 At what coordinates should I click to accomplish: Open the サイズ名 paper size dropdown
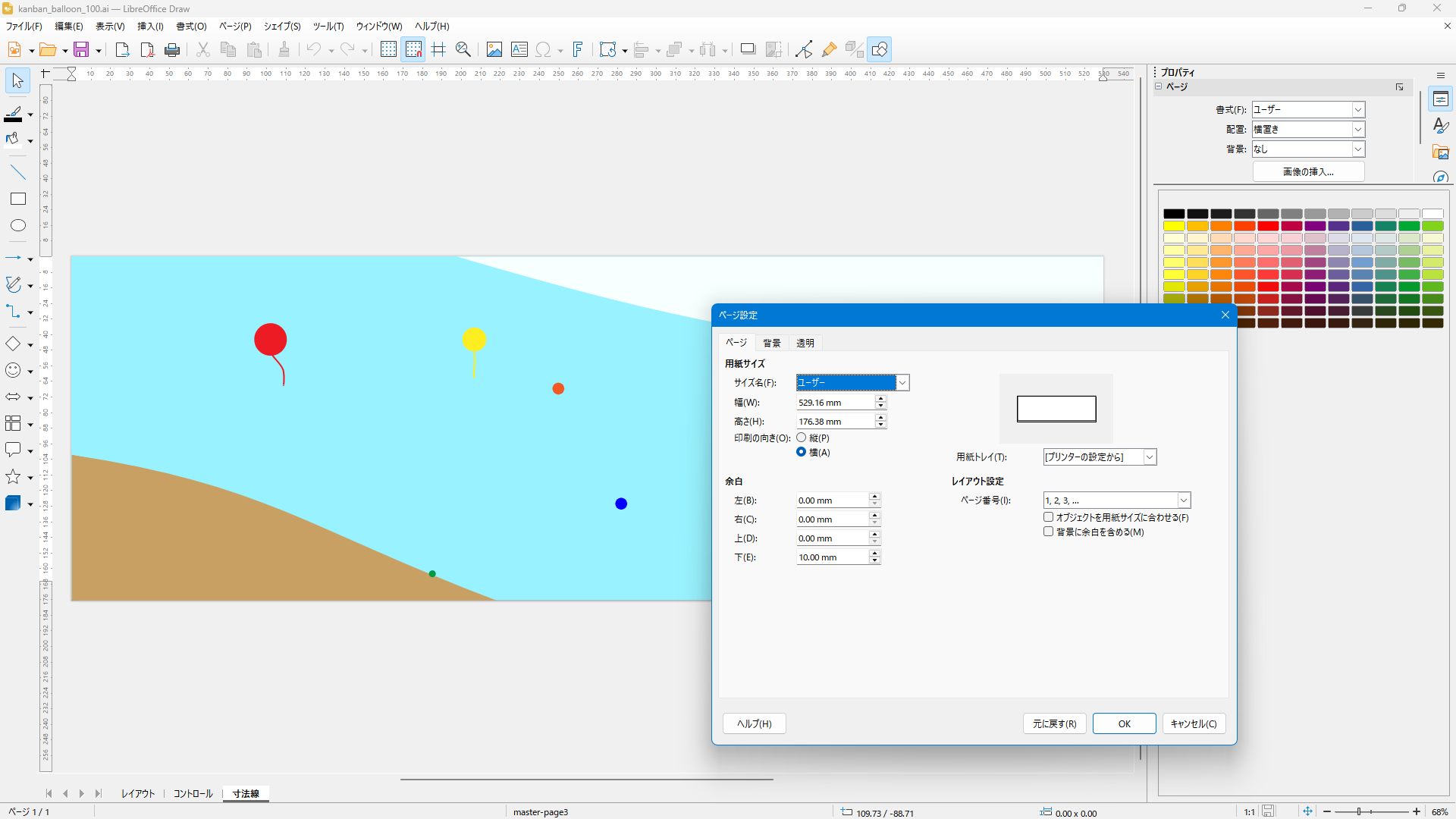(x=902, y=382)
